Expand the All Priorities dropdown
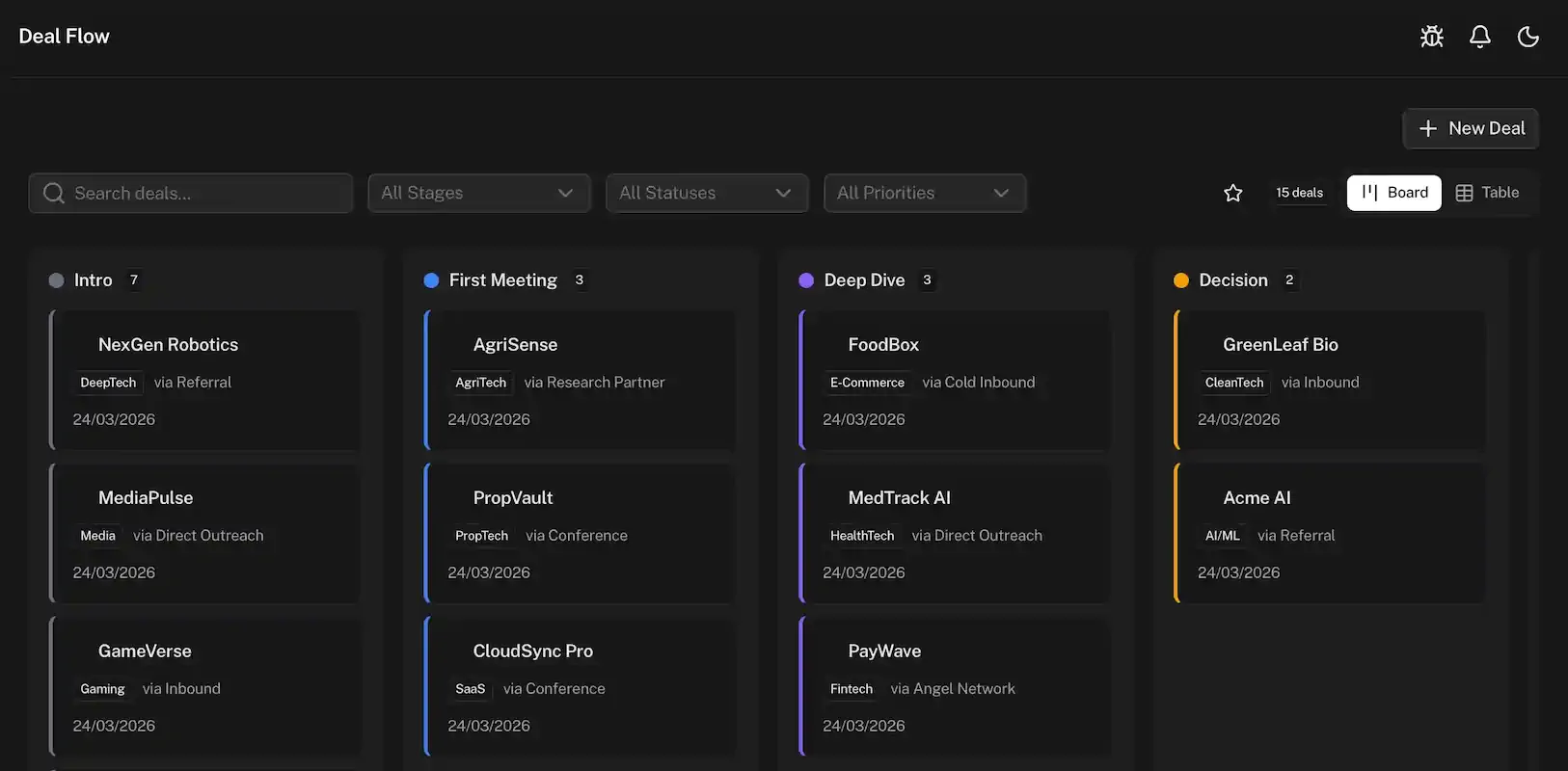1568x771 pixels. (924, 193)
